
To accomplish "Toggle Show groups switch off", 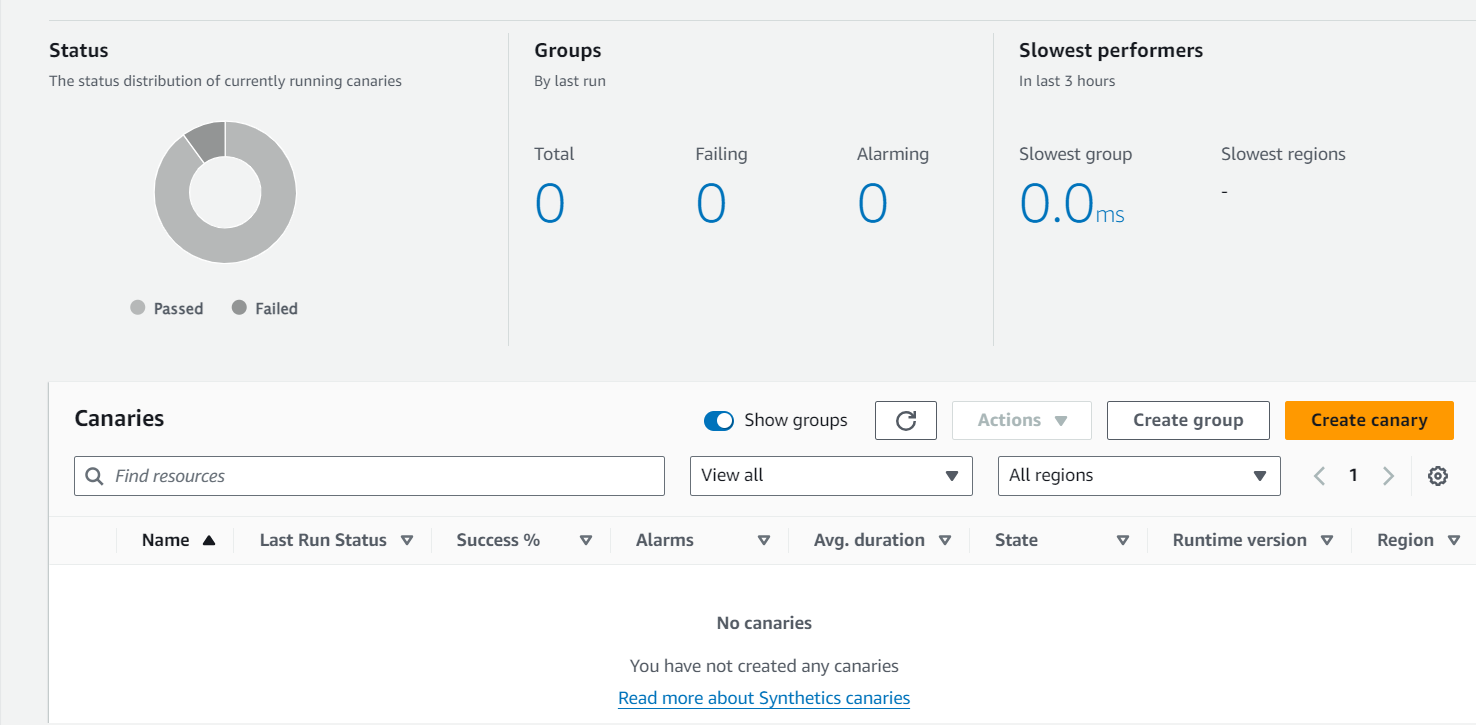I will (x=719, y=421).
